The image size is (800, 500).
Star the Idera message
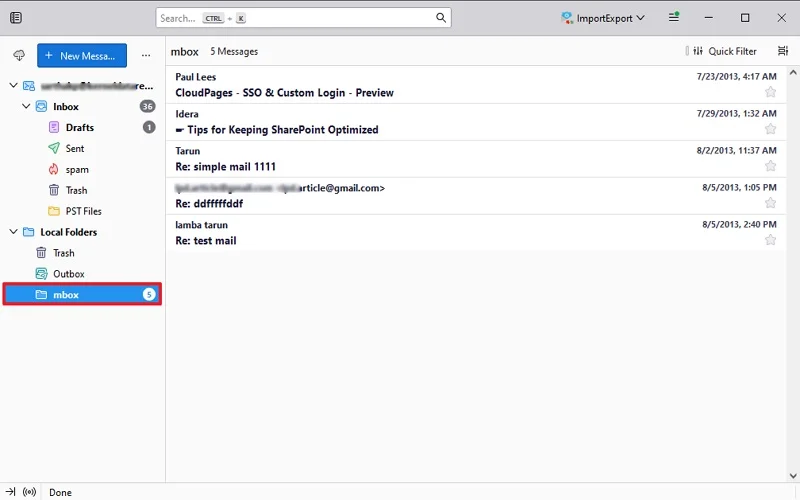tap(770, 129)
